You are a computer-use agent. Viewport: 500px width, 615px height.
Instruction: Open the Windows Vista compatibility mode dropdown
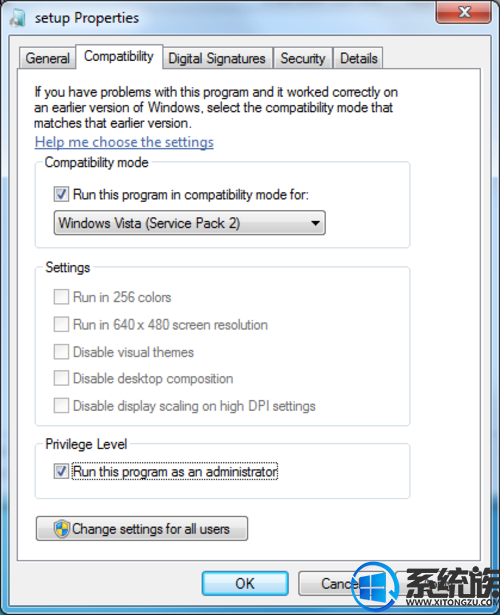[x=189, y=223]
